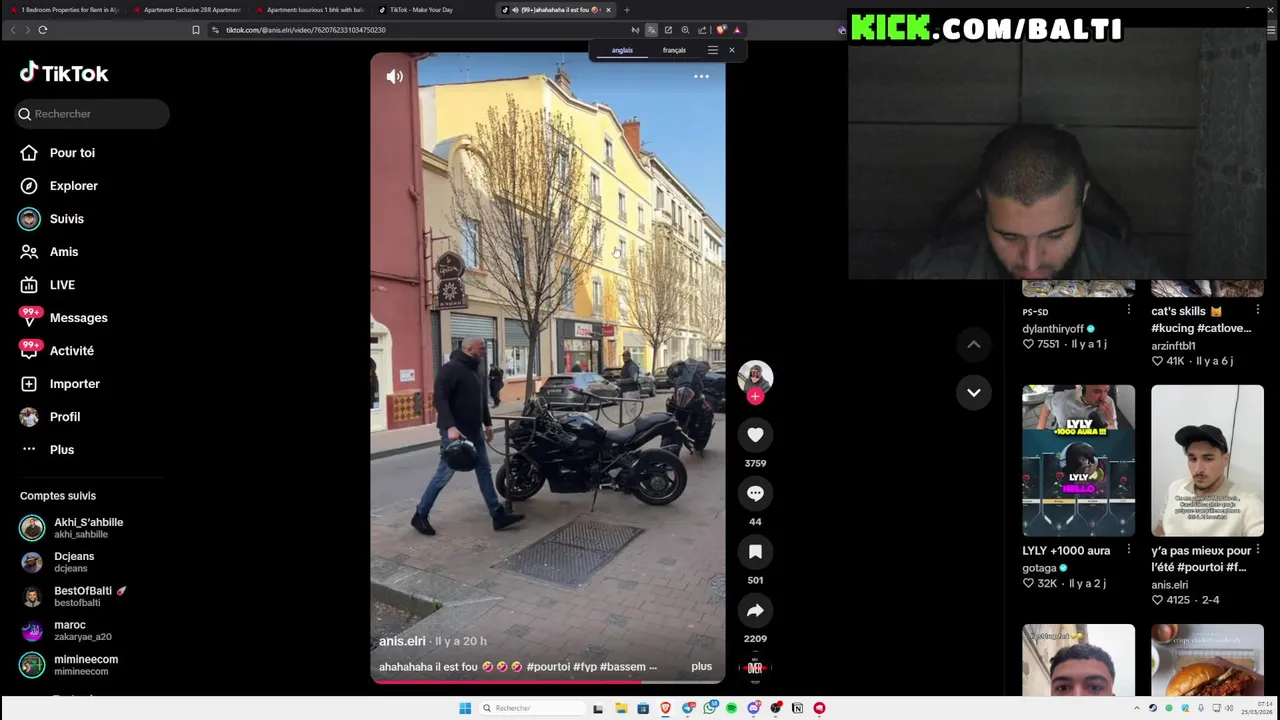Open Notion from the taskbar
The width and height of the screenshot is (1280, 720).
tap(797, 708)
